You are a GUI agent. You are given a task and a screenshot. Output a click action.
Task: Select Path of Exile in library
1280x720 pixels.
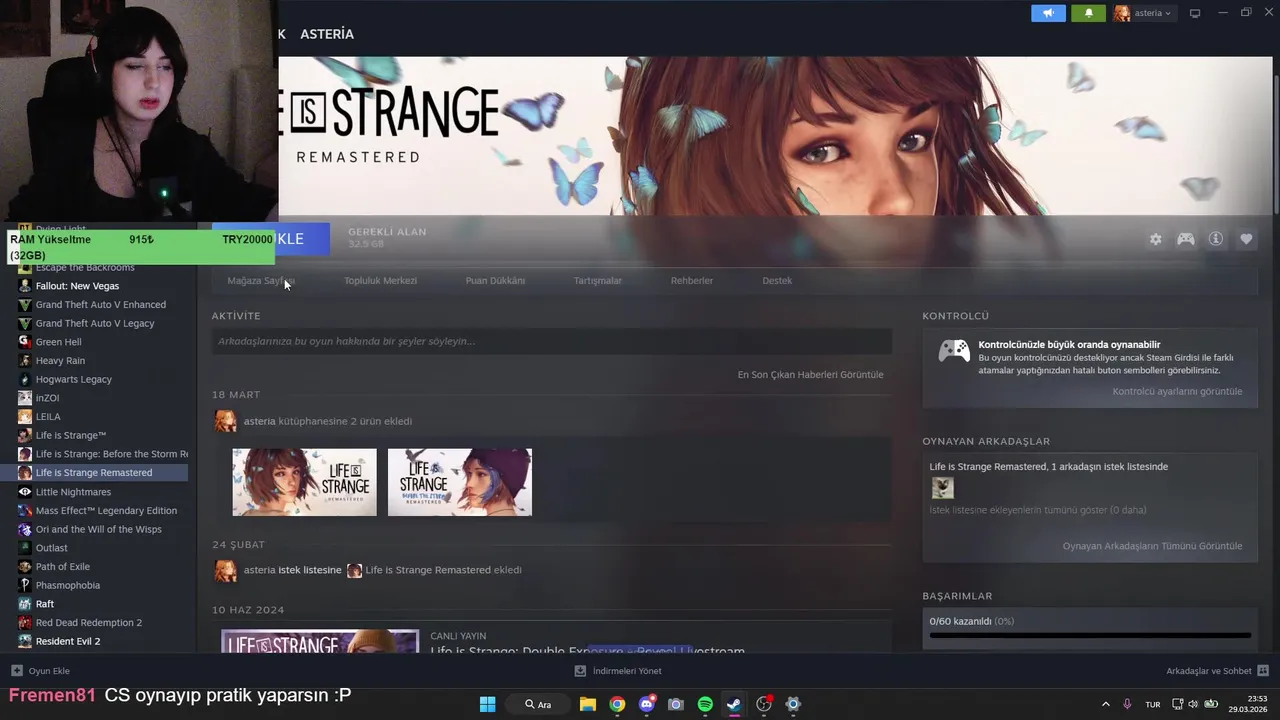tap(63, 567)
